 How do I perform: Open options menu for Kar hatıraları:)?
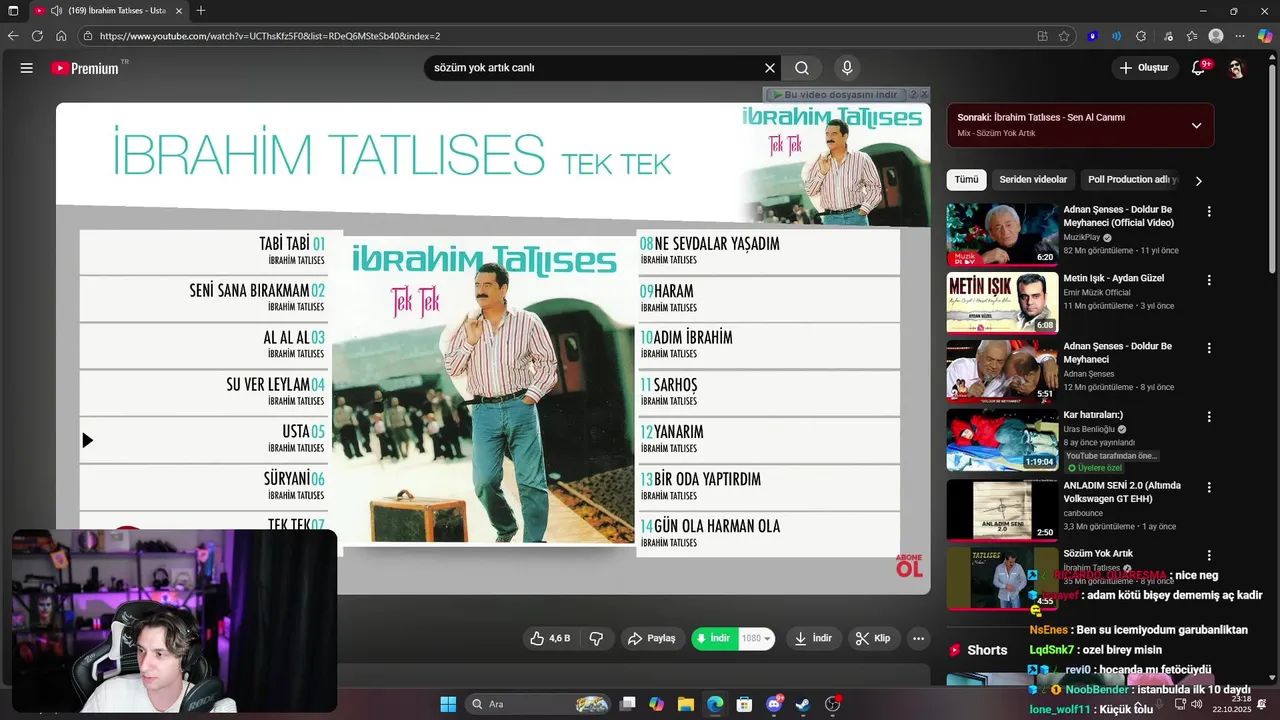point(1209,416)
